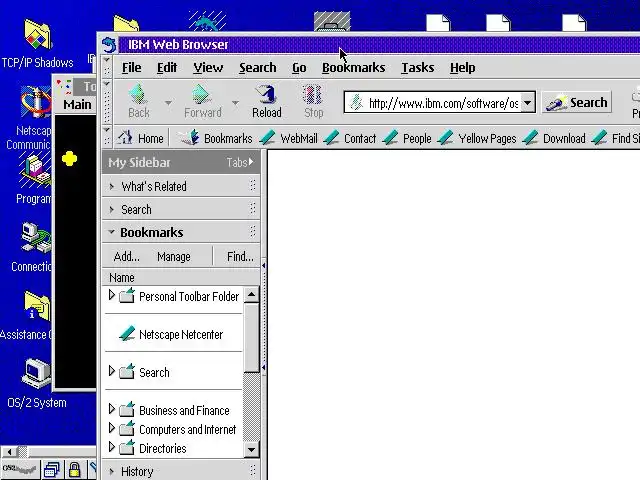Expand the Directories bookmark folder
This screenshot has width=640, height=480.
pyautogui.click(x=111, y=447)
